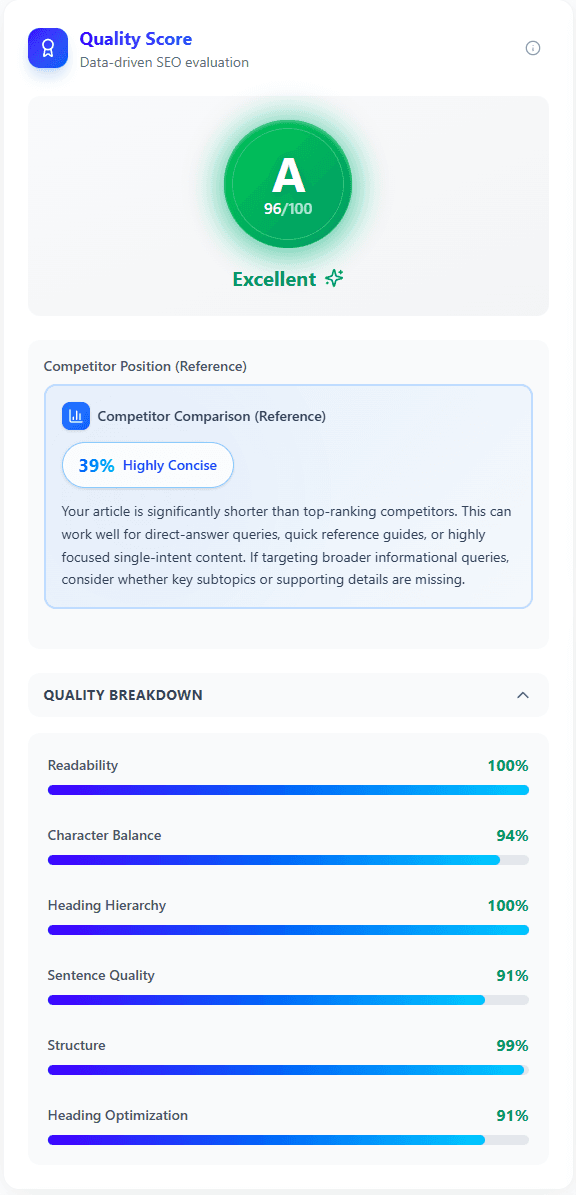This screenshot has height=1195, width=576.
Task: Expand the Competitor Position reference card
Action: [288, 494]
